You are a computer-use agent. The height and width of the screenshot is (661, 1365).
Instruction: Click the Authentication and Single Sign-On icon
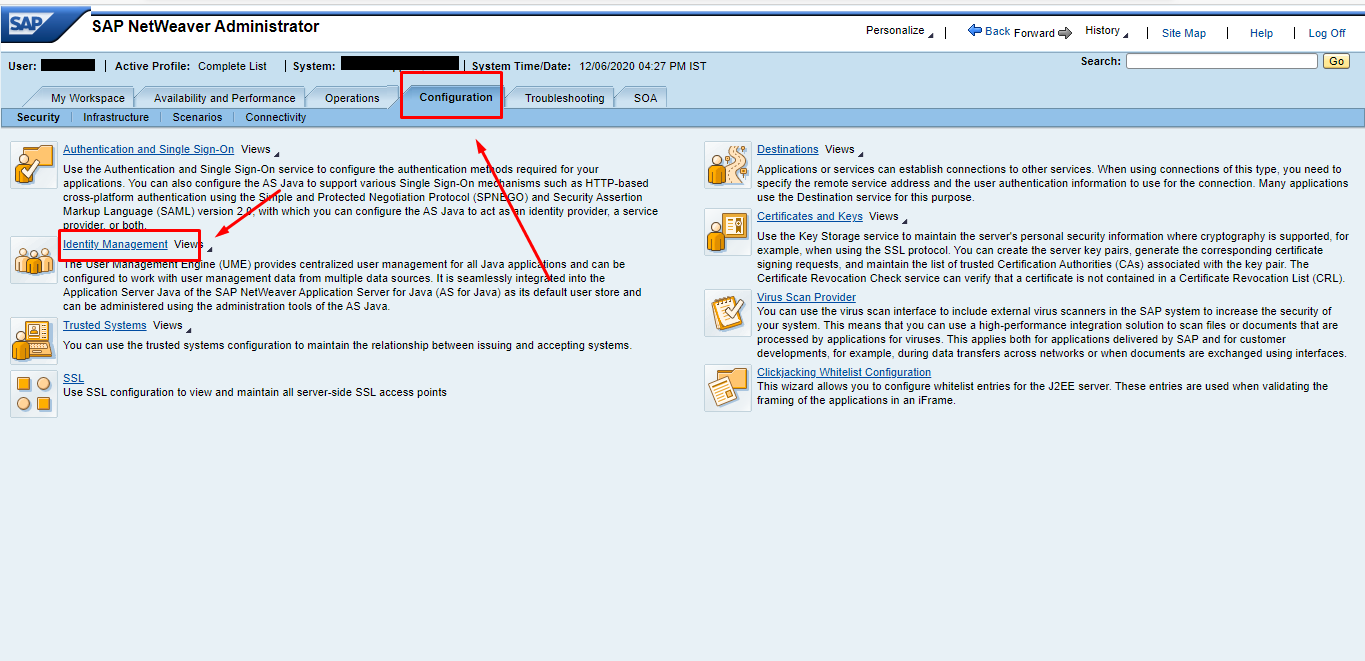point(33,165)
